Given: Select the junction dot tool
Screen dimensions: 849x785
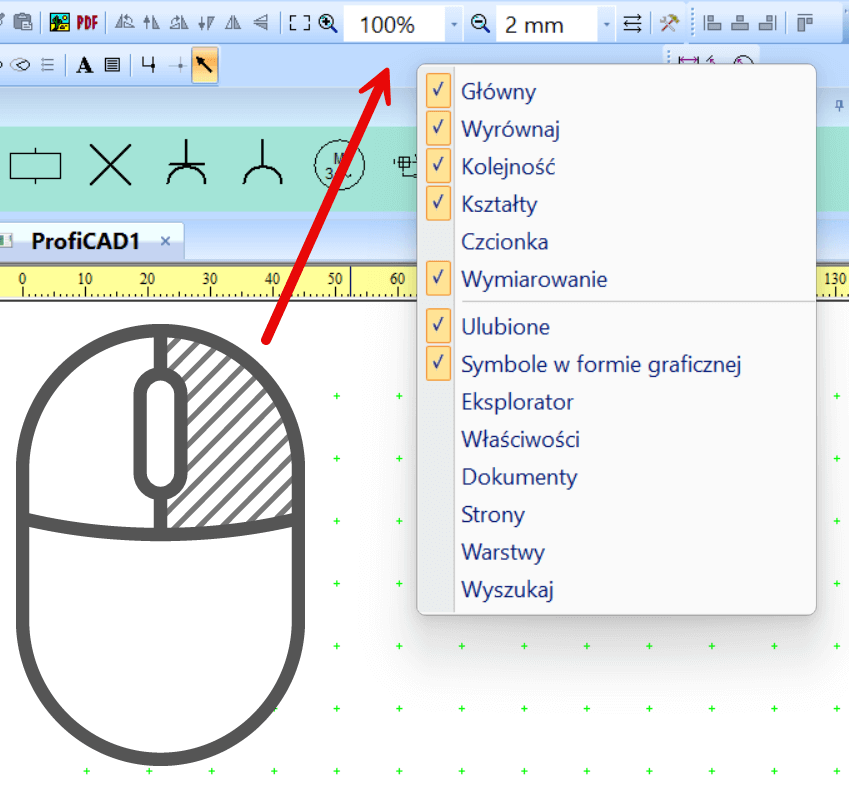Looking at the screenshot, I should tap(178, 66).
